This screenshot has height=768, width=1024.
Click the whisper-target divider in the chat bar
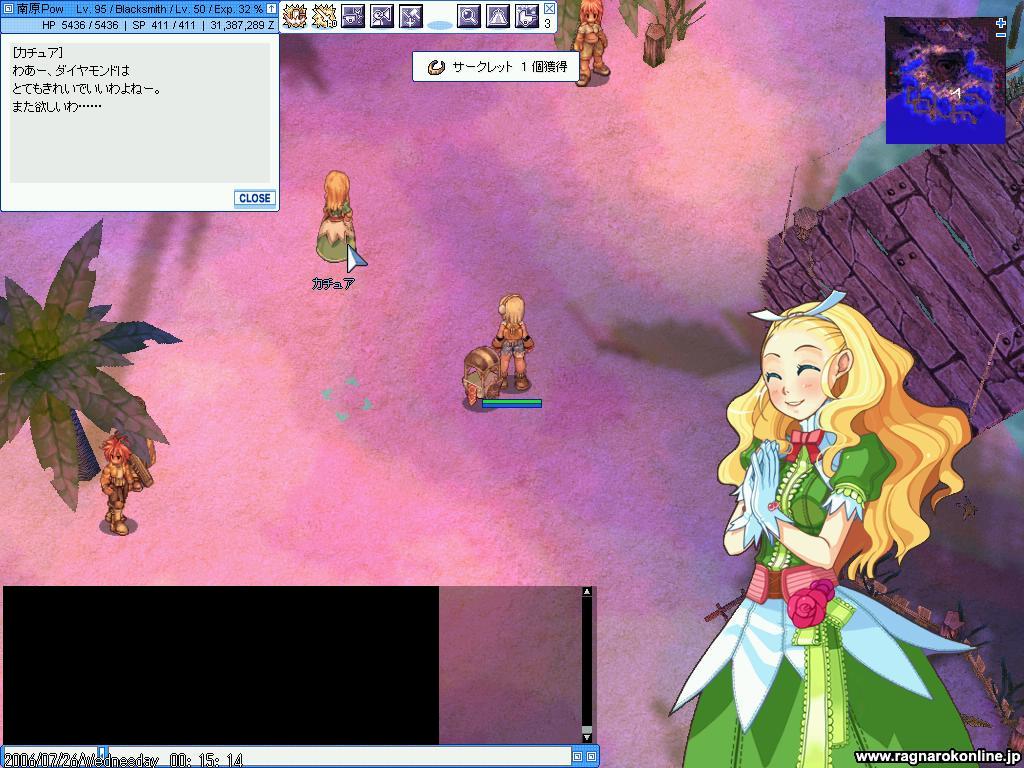[x=102, y=756]
